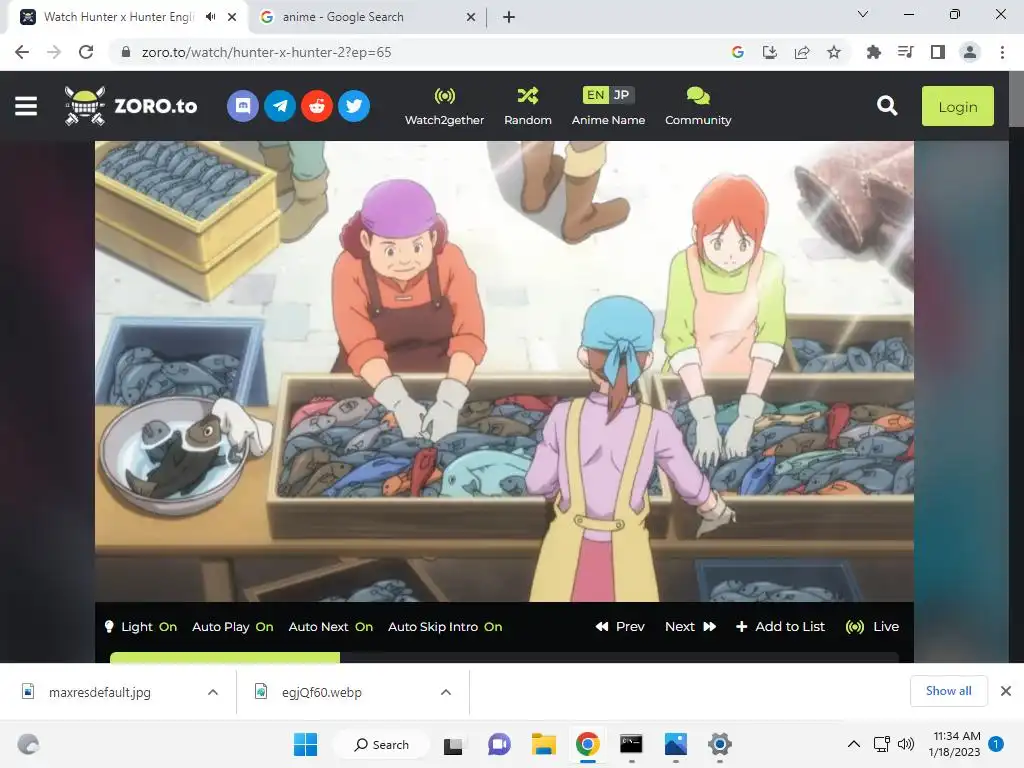Switch anime name language to EN
1024x768 pixels.
coord(595,95)
